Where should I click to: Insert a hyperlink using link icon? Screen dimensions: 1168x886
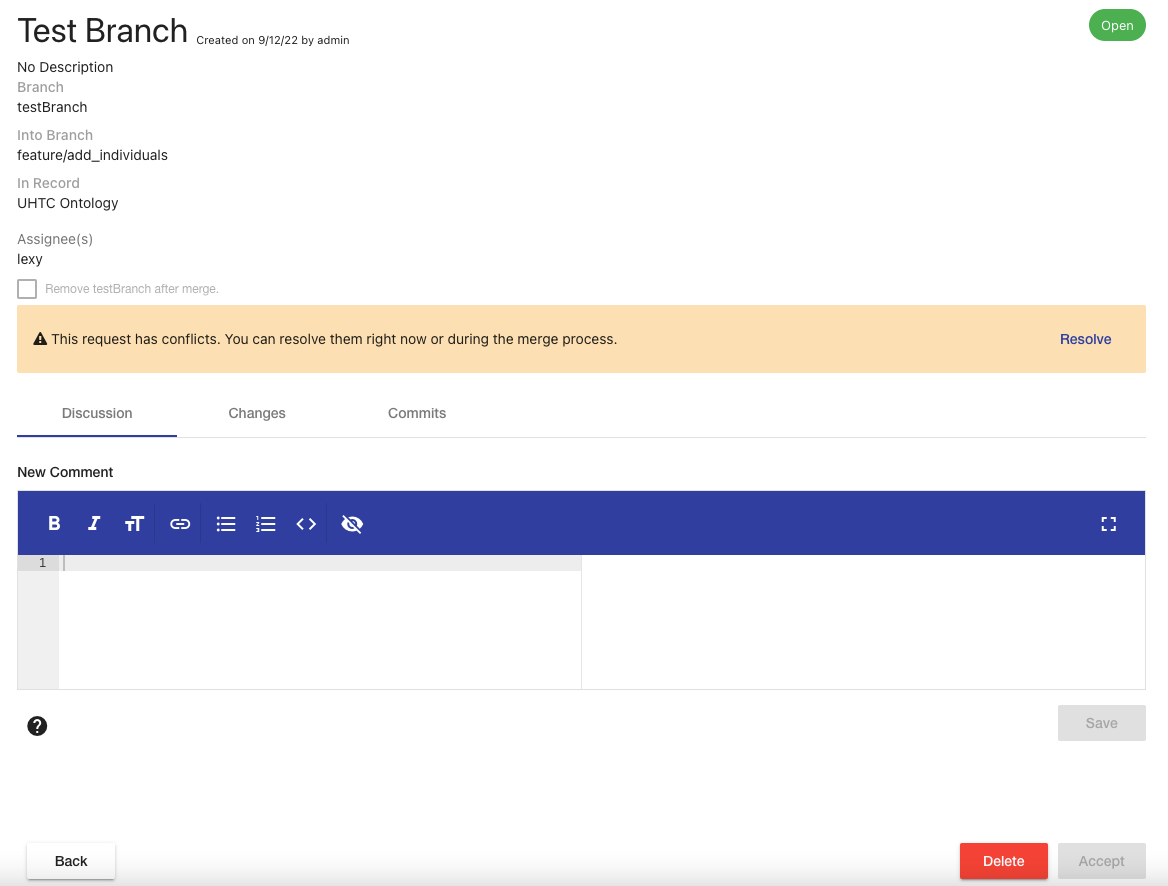[x=180, y=524]
